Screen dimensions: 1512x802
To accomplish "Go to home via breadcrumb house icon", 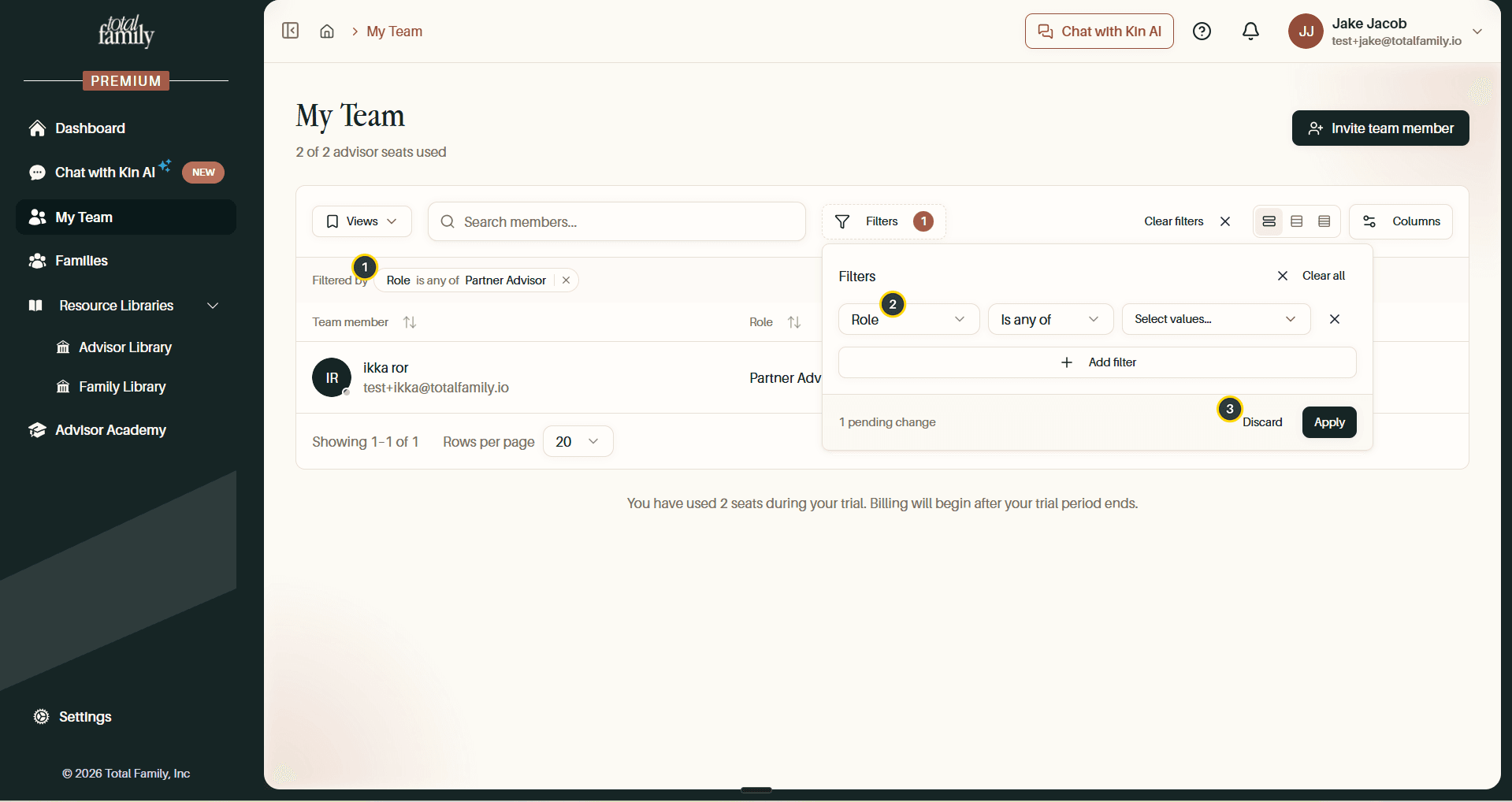I will (x=327, y=32).
